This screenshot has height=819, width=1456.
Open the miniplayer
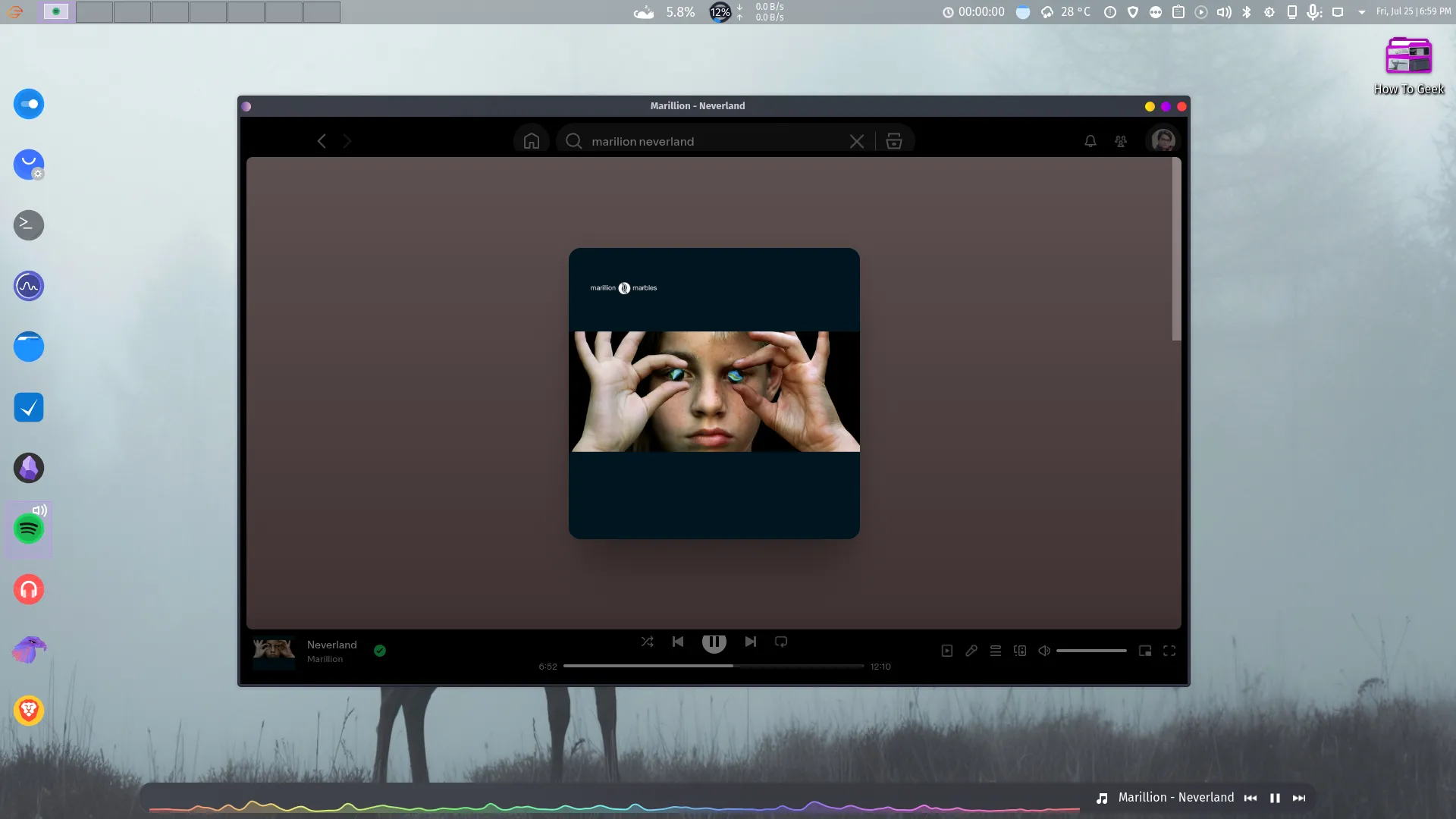[1145, 651]
